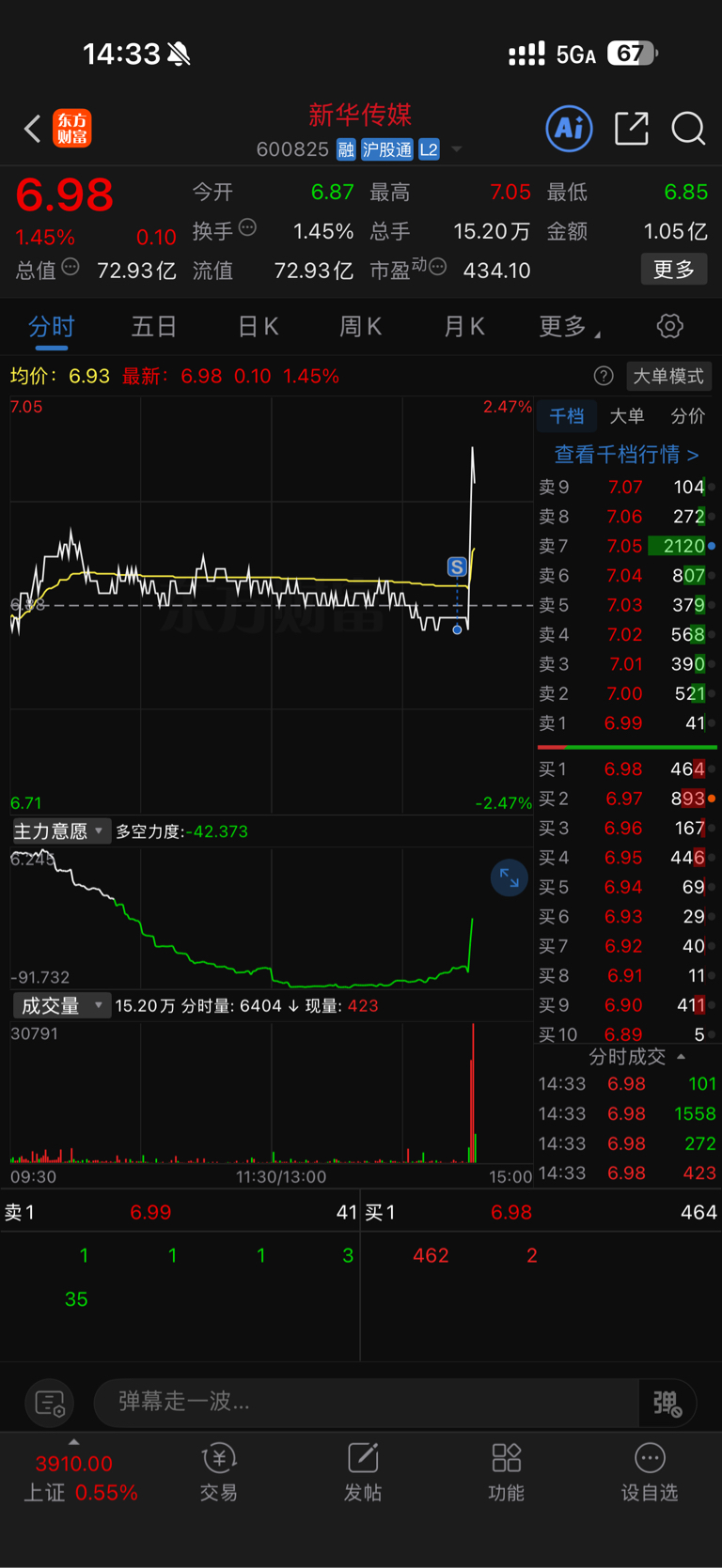
Task: Tap trade record with volume 101
Action: (627, 1083)
